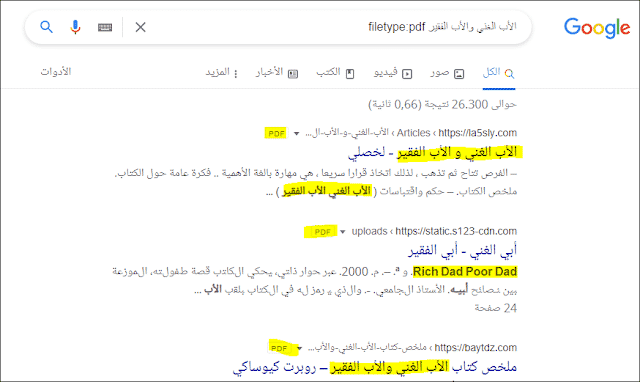This screenshot has width=640, height=382.
Task: Click the video tab play icon
Action: click(x=407, y=74)
